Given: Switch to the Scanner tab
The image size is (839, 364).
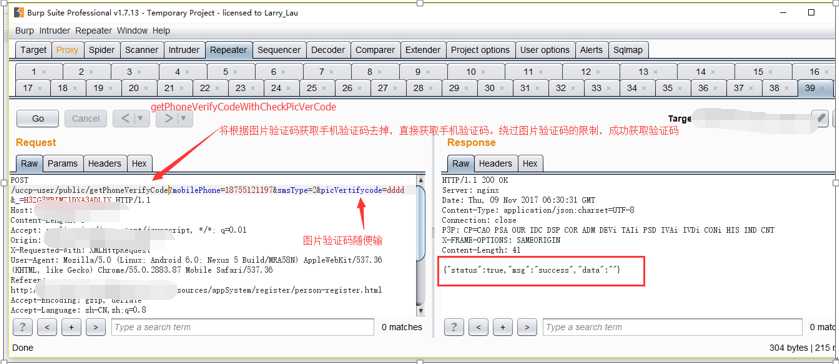Looking at the screenshot, I should pyautogui.click(x=141, y=50).
